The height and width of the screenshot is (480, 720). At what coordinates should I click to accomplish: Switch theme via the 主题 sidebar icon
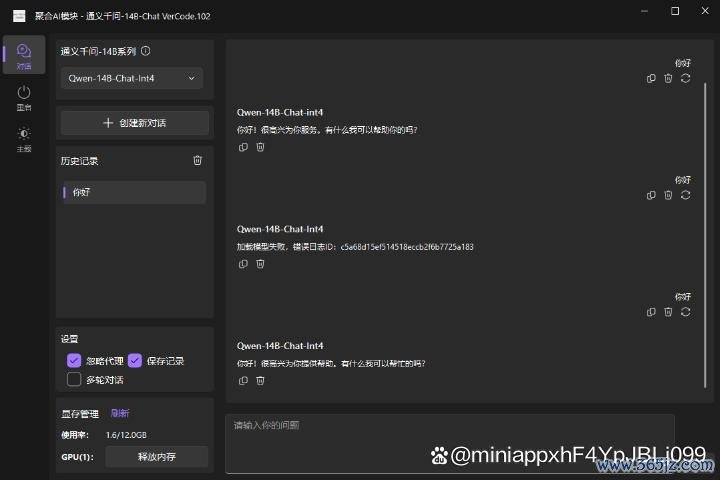click(x=24, y=139)
